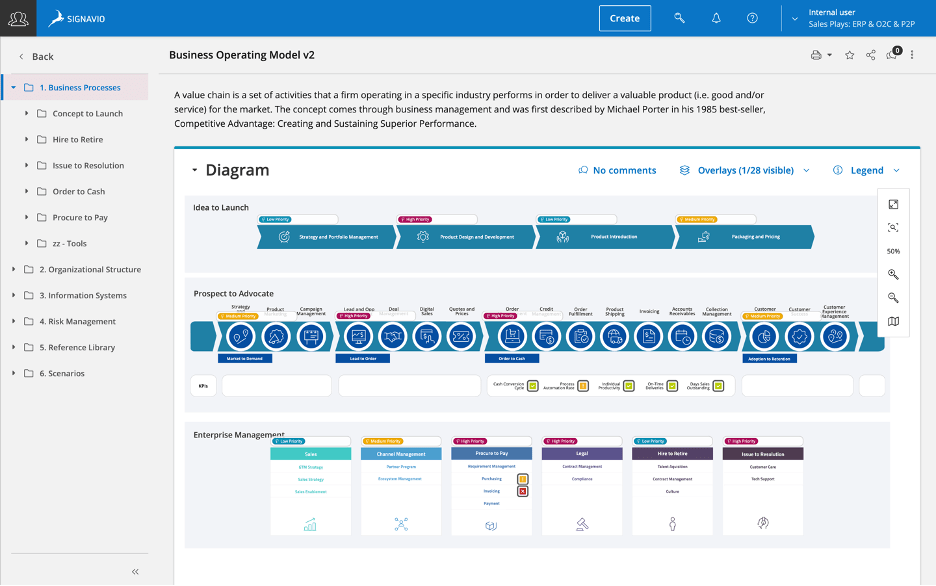Open the Overlays dropdown

745,170
